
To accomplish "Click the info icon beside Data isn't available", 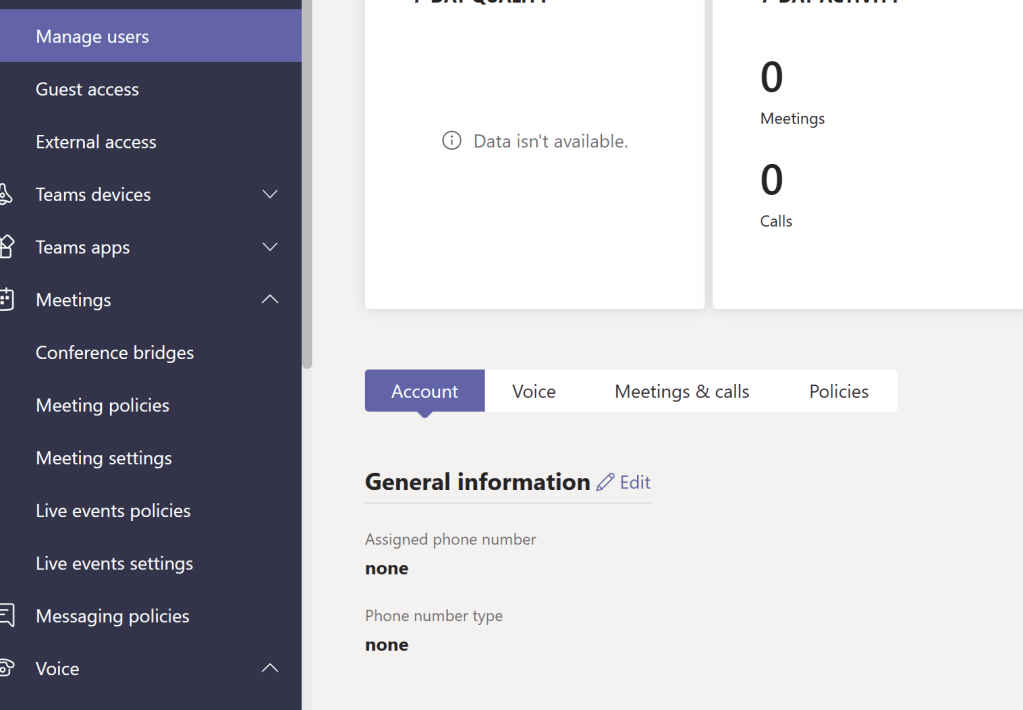I will tap(452, 141).
